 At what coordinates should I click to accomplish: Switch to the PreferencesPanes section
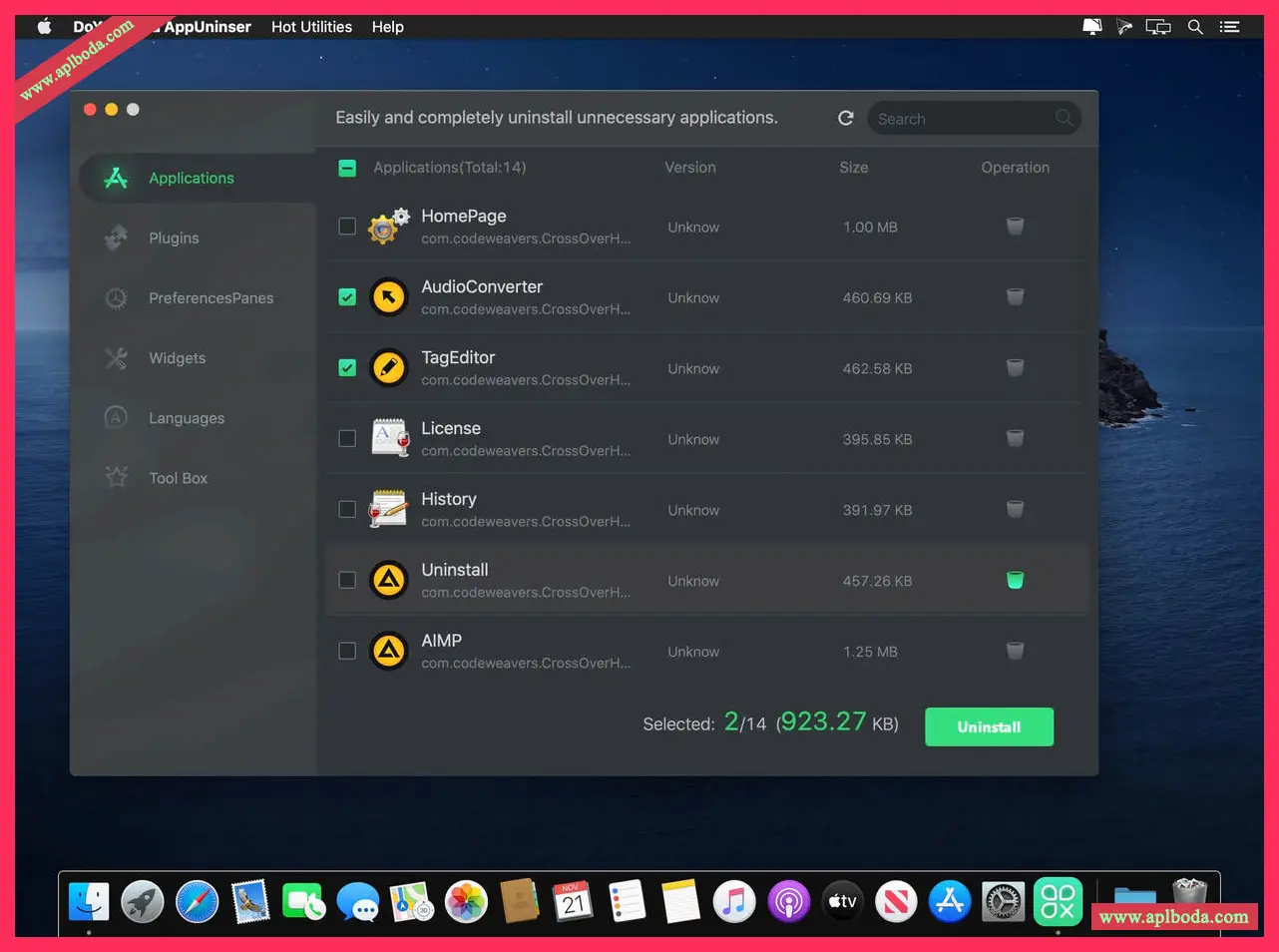pyautogui.click(x=211, y=298)
